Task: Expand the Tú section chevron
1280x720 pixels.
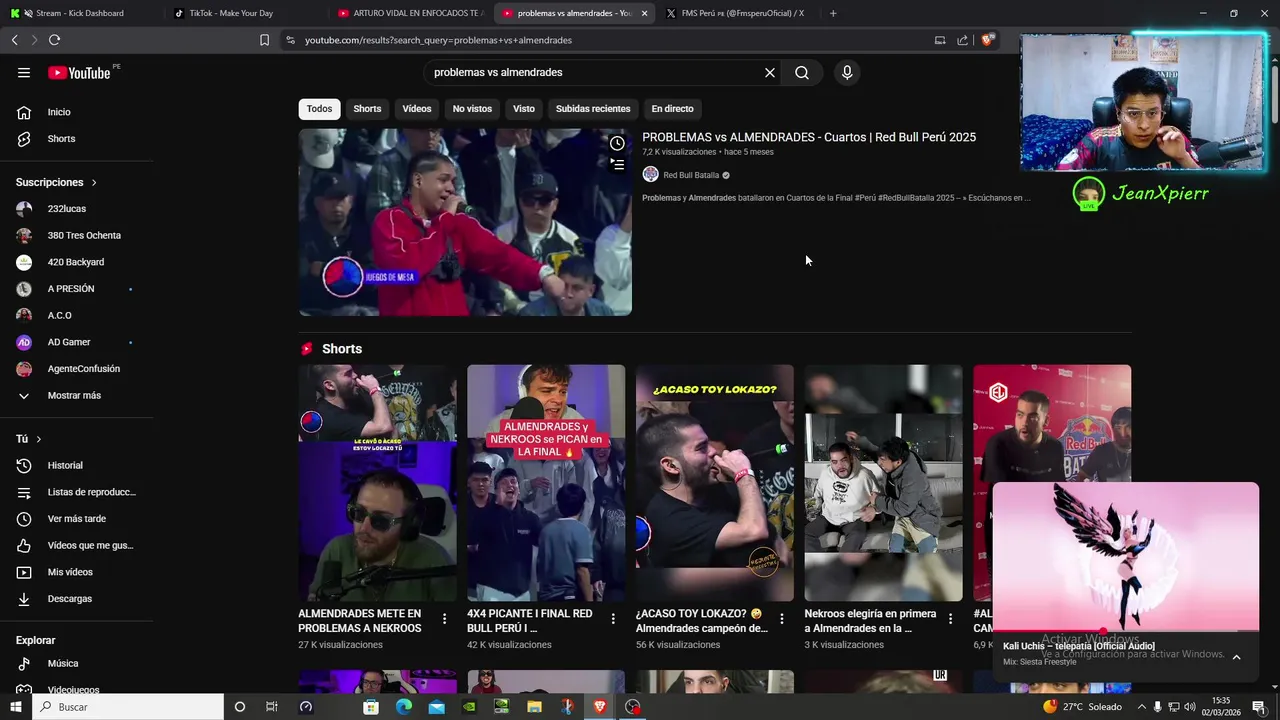Action: click(39, 439)
